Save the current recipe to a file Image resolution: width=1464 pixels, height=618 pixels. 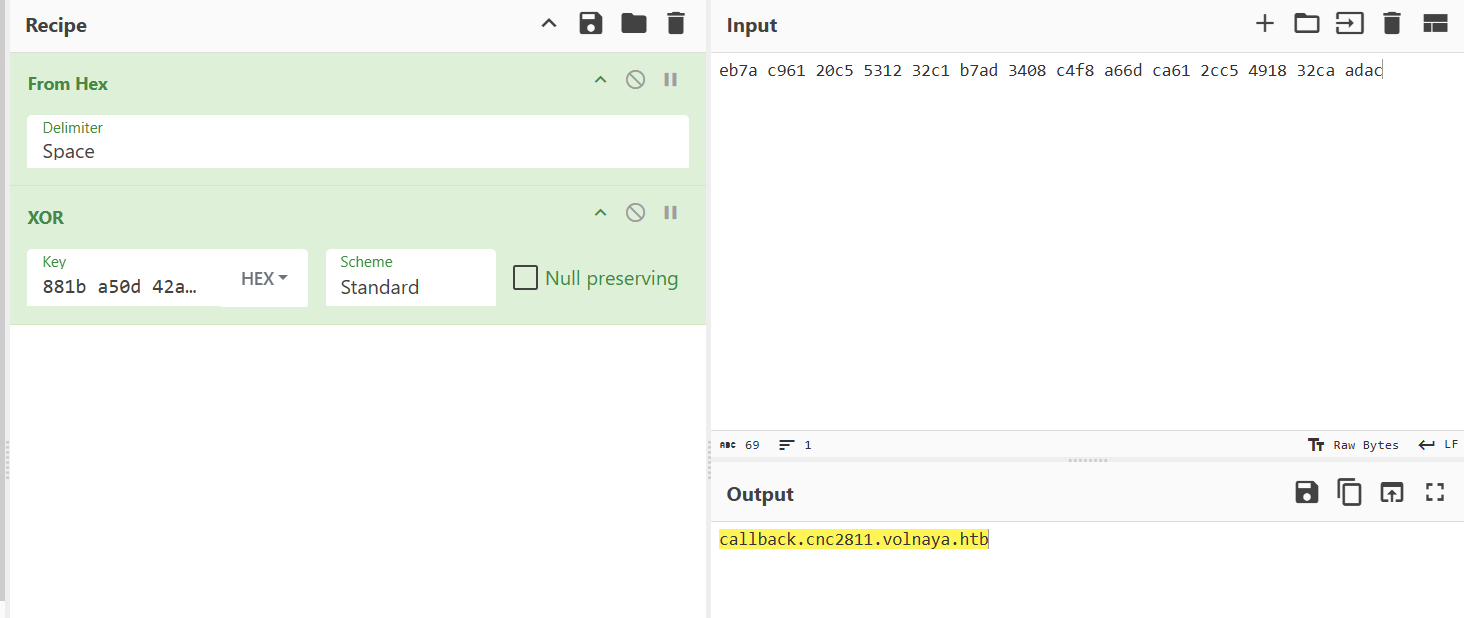[591, 23]
